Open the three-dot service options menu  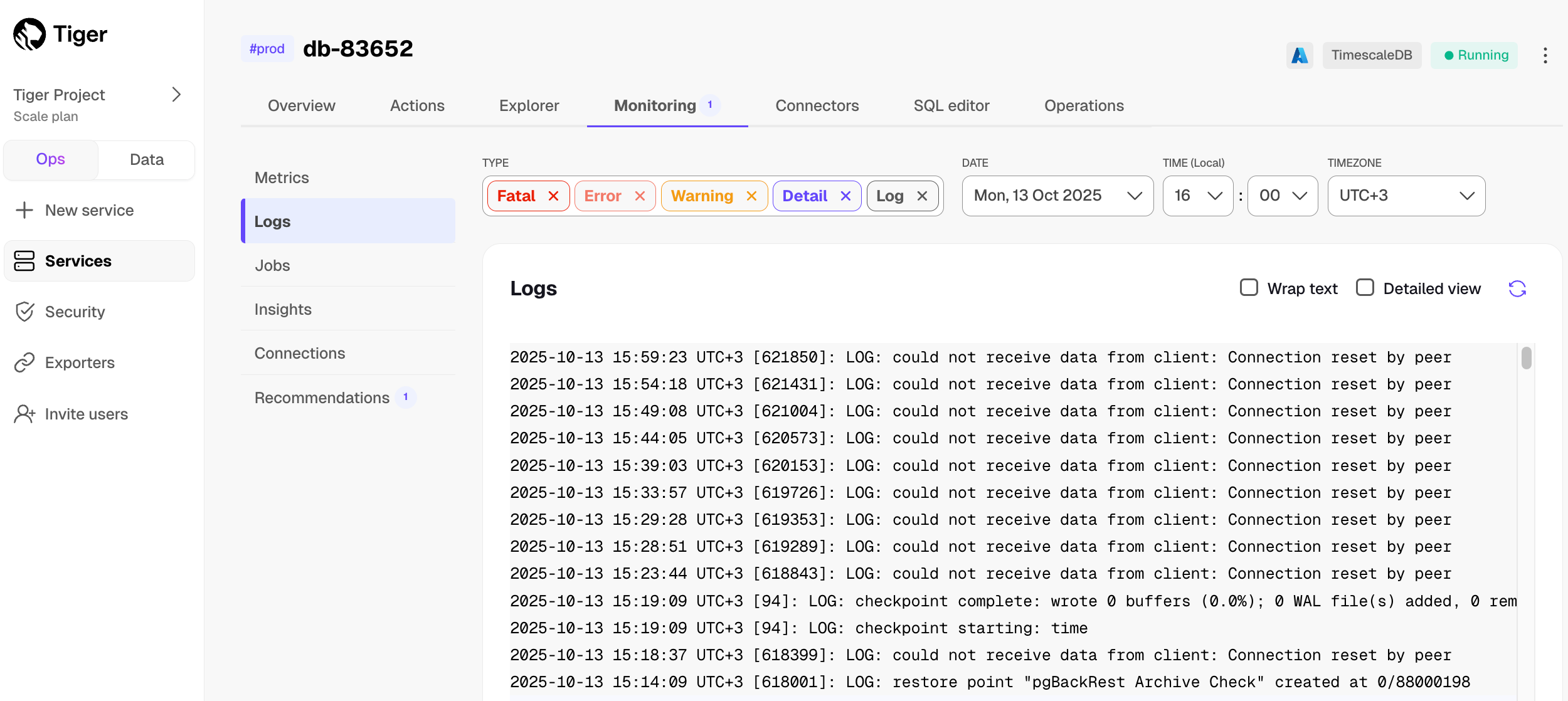coord(1545,55)
